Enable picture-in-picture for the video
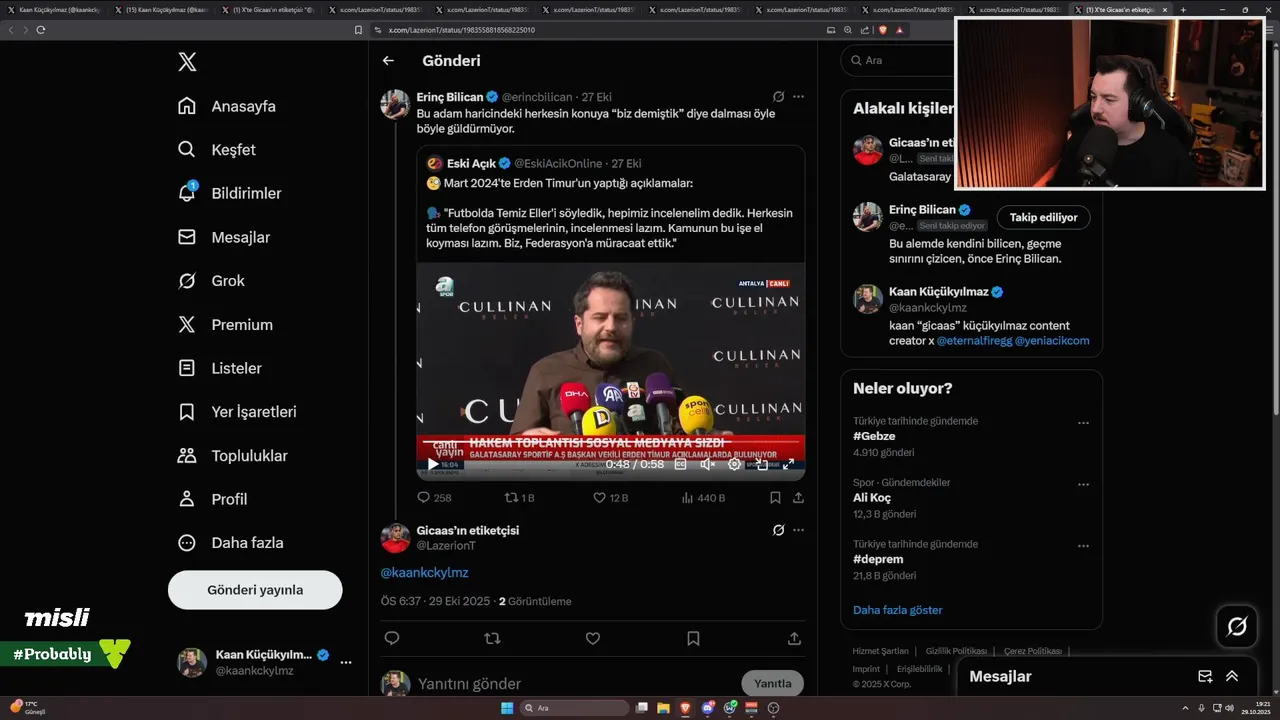The height and width of the screenshot is (720, 1280). click(x=762, y=464)
